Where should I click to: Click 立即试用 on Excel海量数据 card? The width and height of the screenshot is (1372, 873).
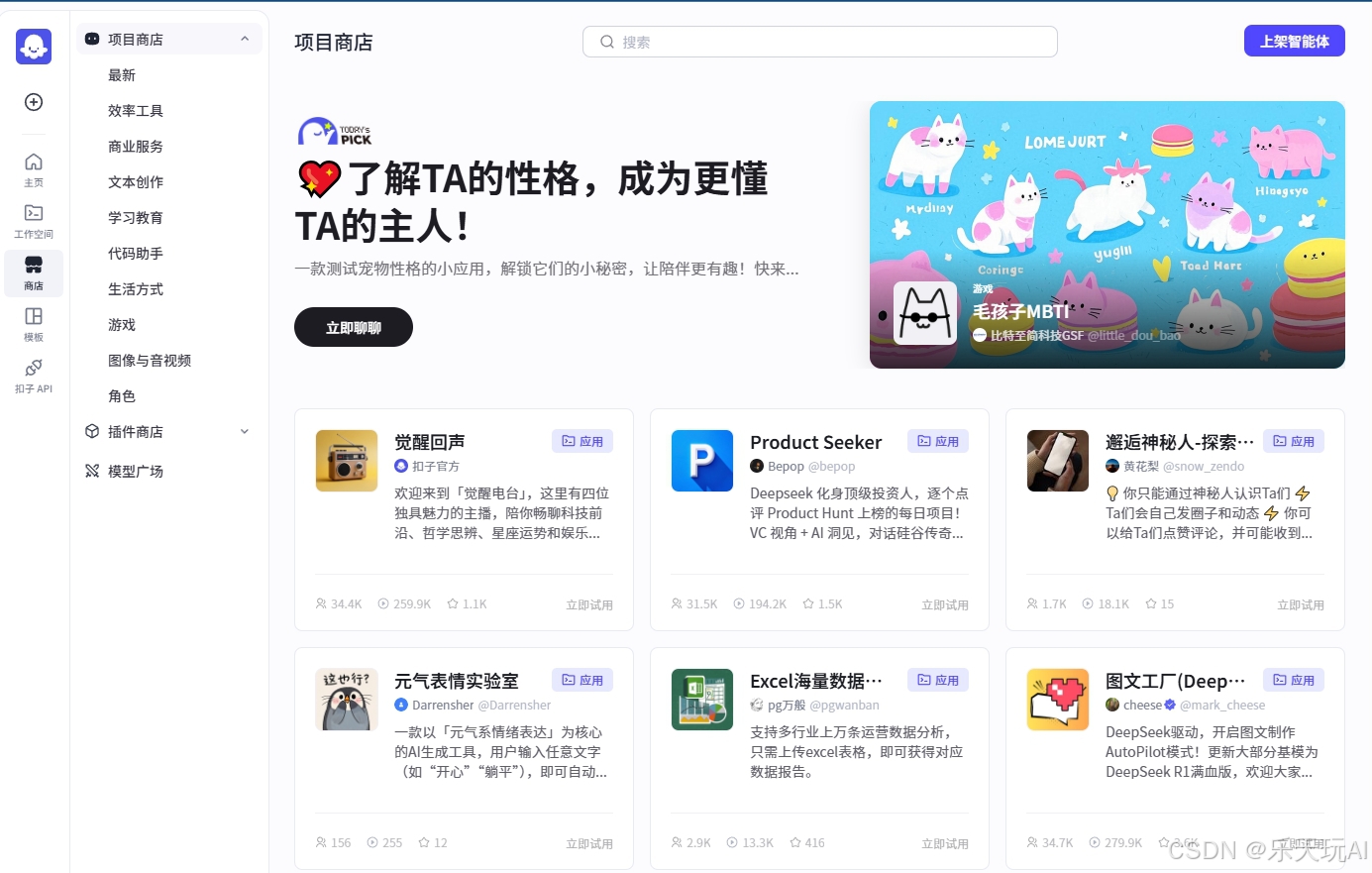[x=945, y=843]
